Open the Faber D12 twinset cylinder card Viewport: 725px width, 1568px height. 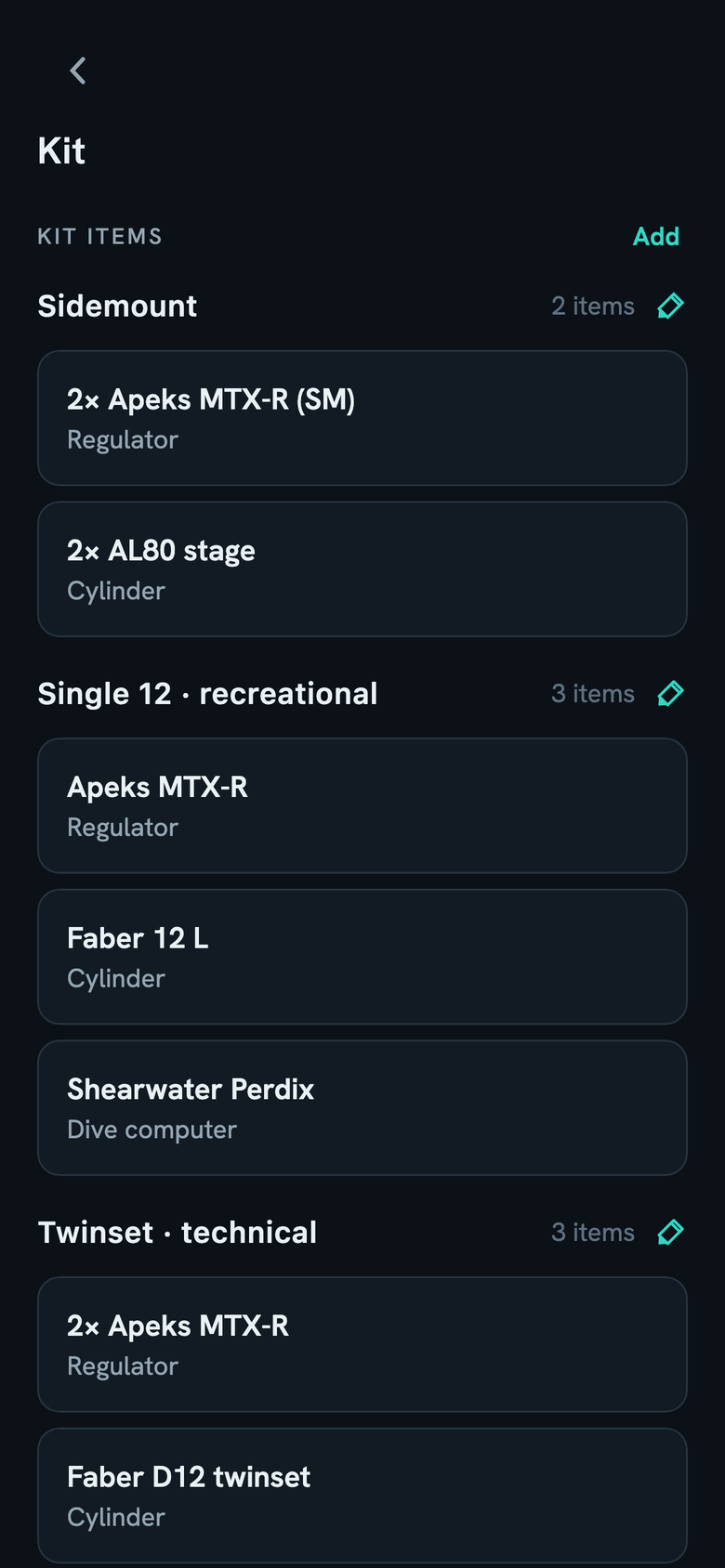pyautogui.click(x=362, y=1496)
